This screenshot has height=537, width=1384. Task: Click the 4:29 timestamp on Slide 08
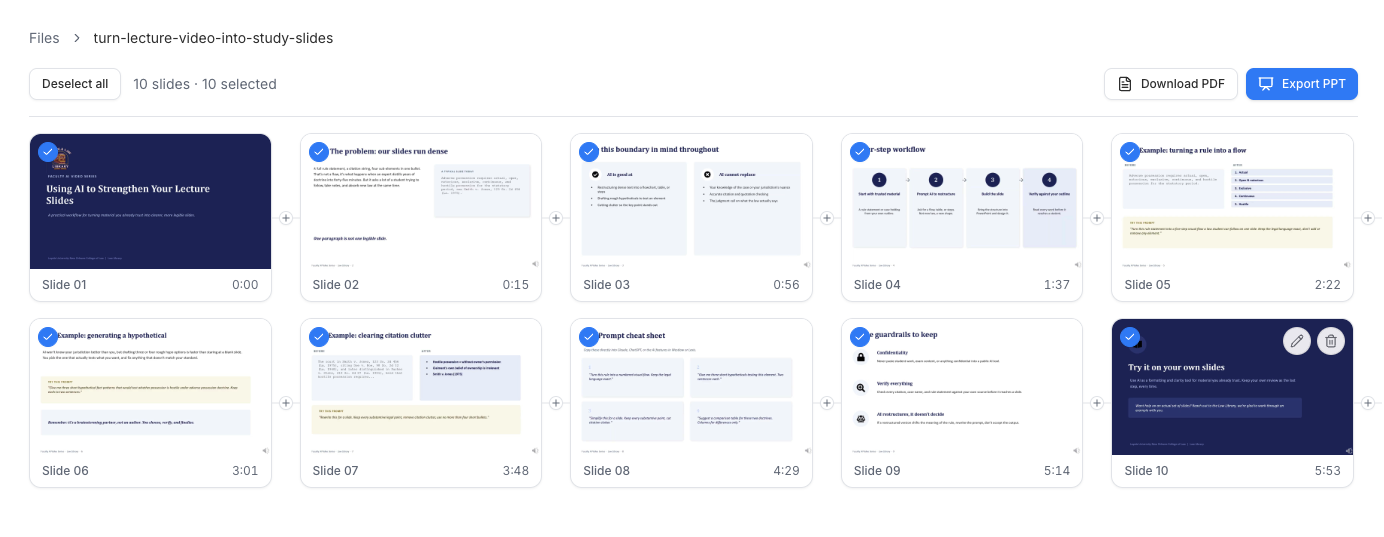click(786, 470)
